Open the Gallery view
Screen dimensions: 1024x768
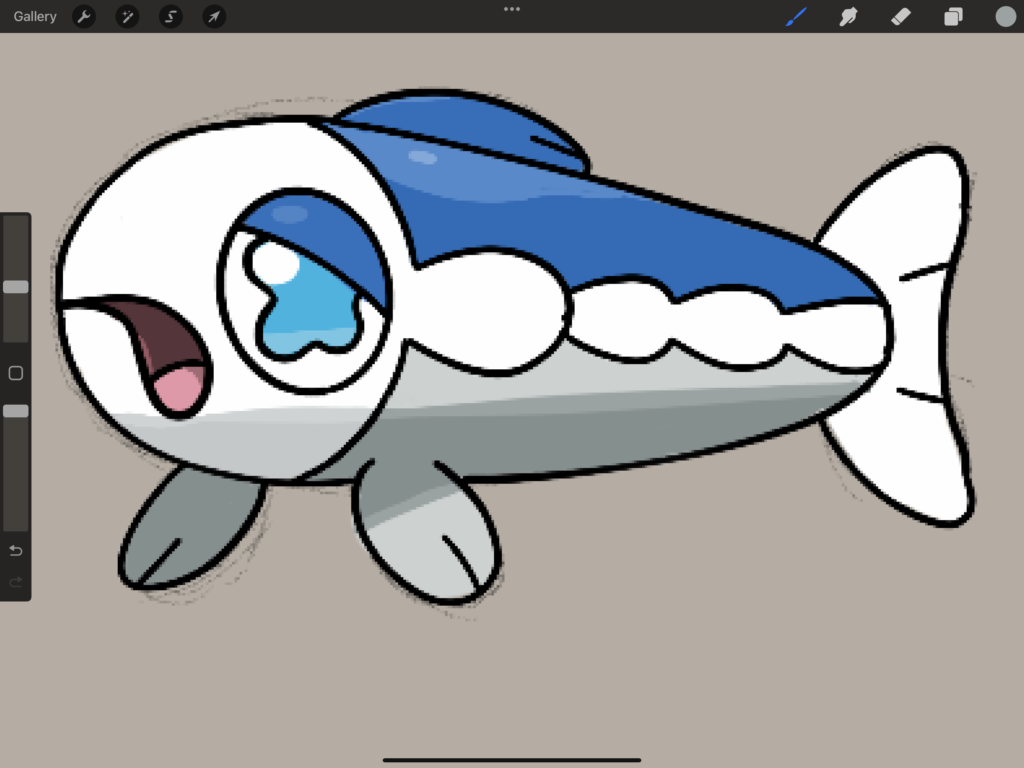pyautogui.click(x=35, y=16)
